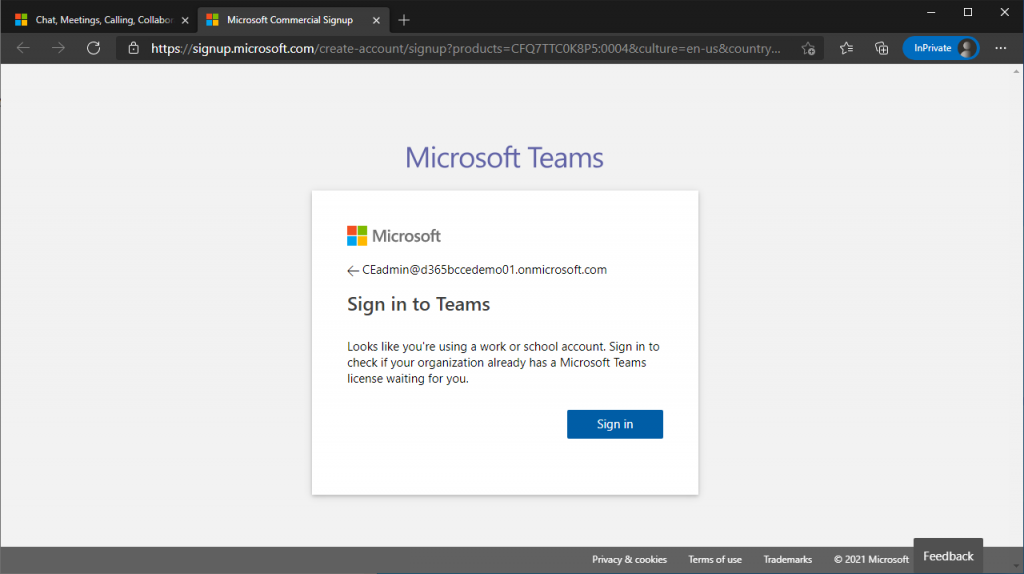1024x574 pixels.
Task: Reload the page with Refresh icon
Action: tap(93, 48)
